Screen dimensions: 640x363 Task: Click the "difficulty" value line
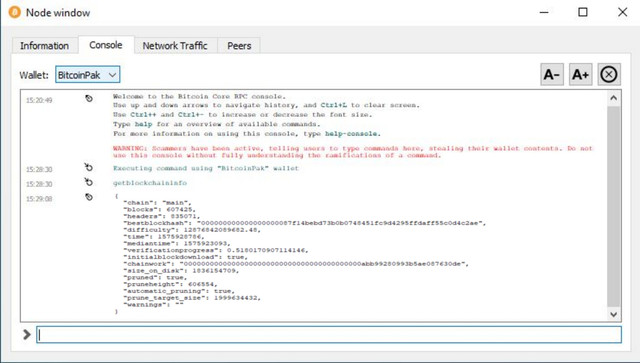point(192,230)
